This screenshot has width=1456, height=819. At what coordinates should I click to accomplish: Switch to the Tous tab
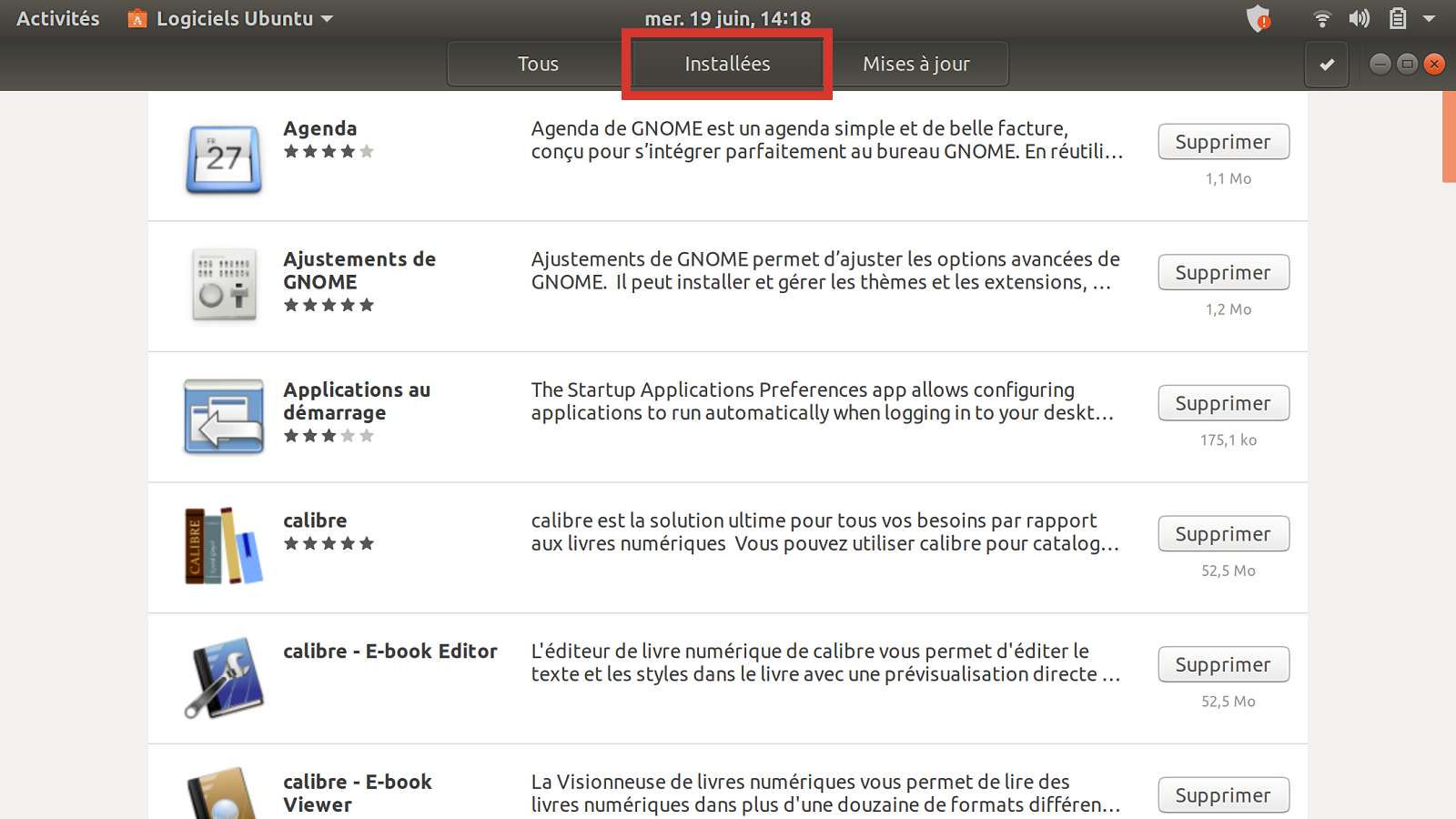538,65
